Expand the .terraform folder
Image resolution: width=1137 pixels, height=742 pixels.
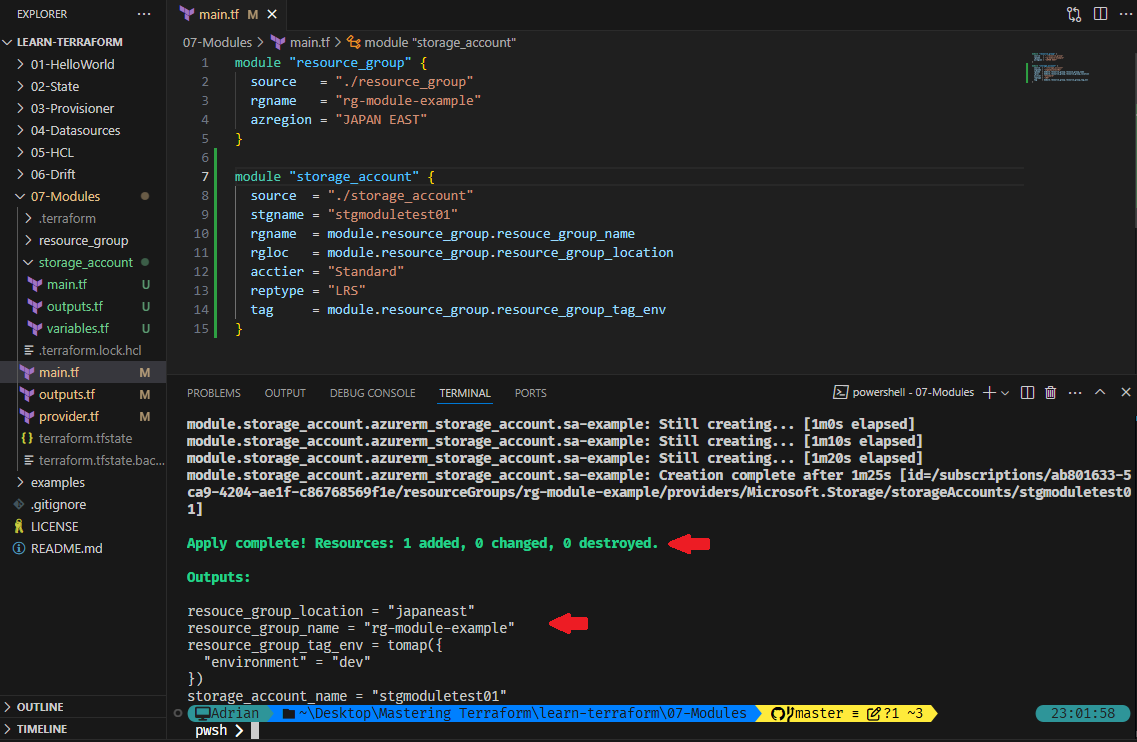pyautogui.click(x=28, y=218)
